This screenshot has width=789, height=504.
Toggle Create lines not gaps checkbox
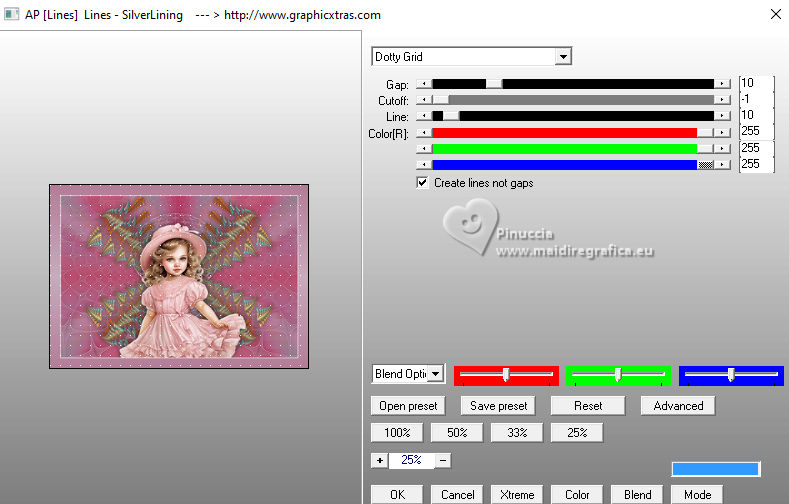coord(423,183)
